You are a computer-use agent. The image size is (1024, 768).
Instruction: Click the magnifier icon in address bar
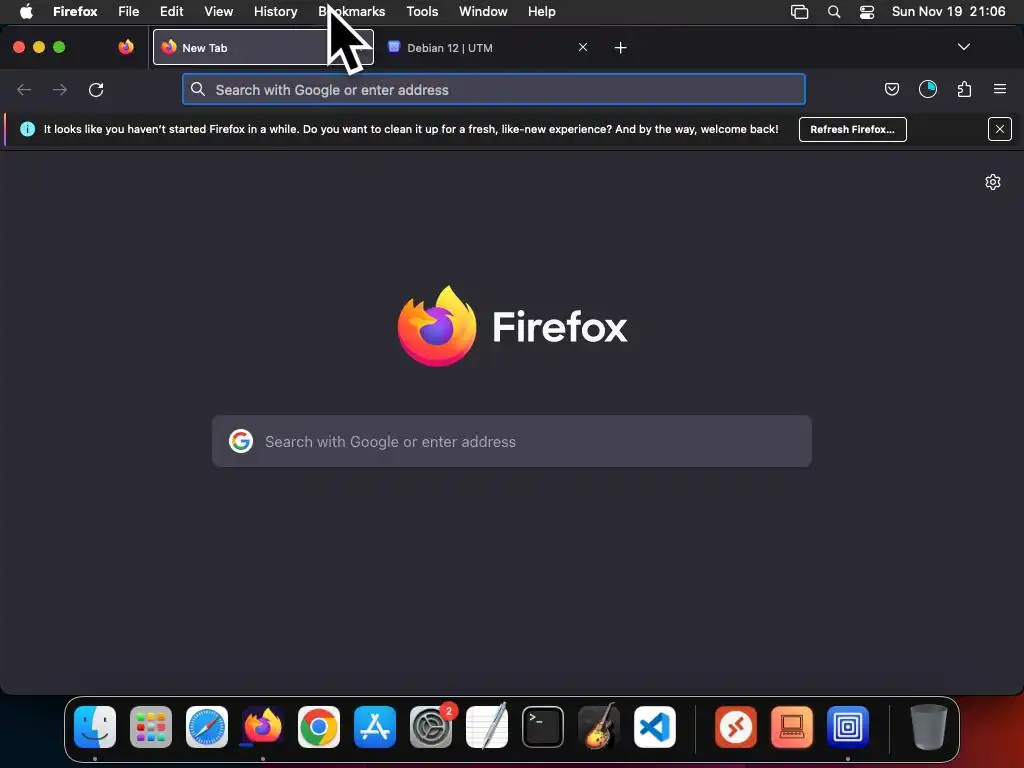coord(198,89)
